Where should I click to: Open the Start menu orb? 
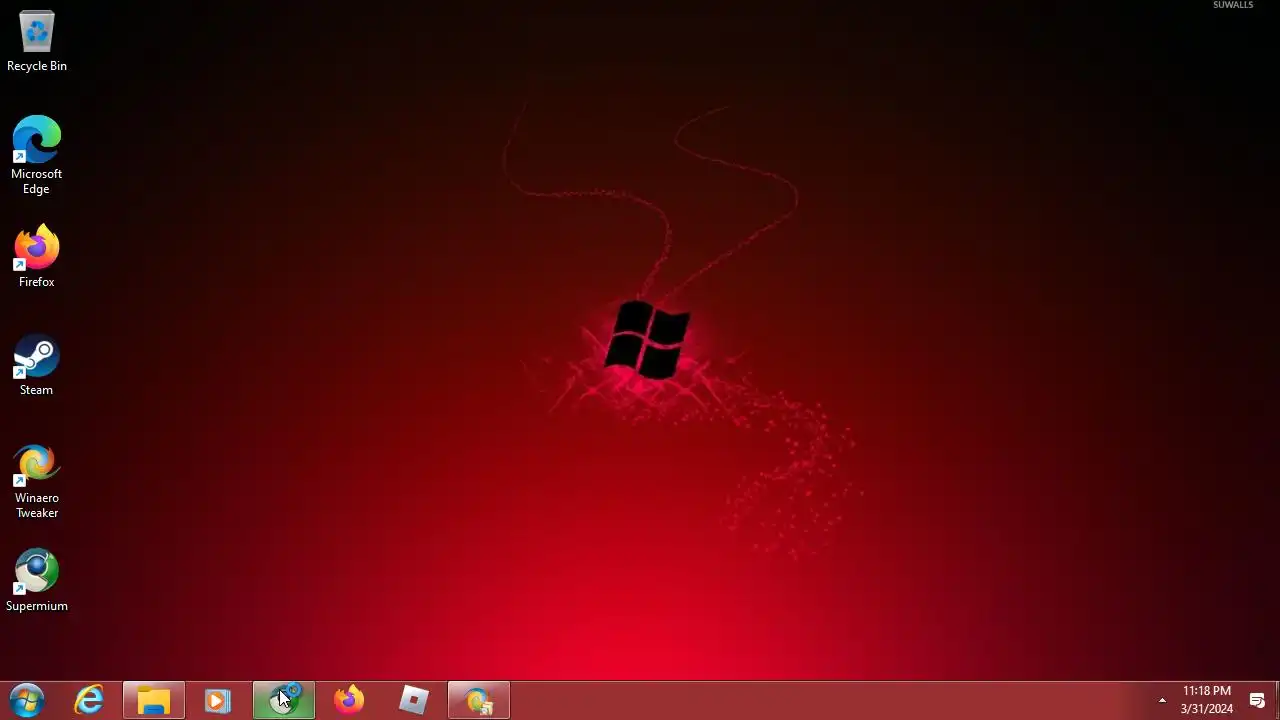point(27,700)
